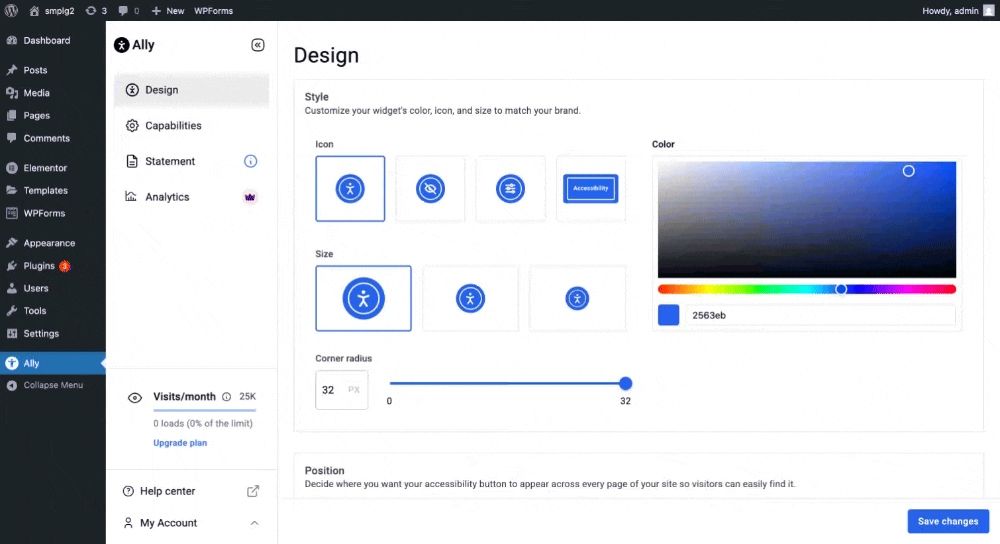Click the Save changes button
Viewport: 1000px width, 544px height.
pos(947,521)
